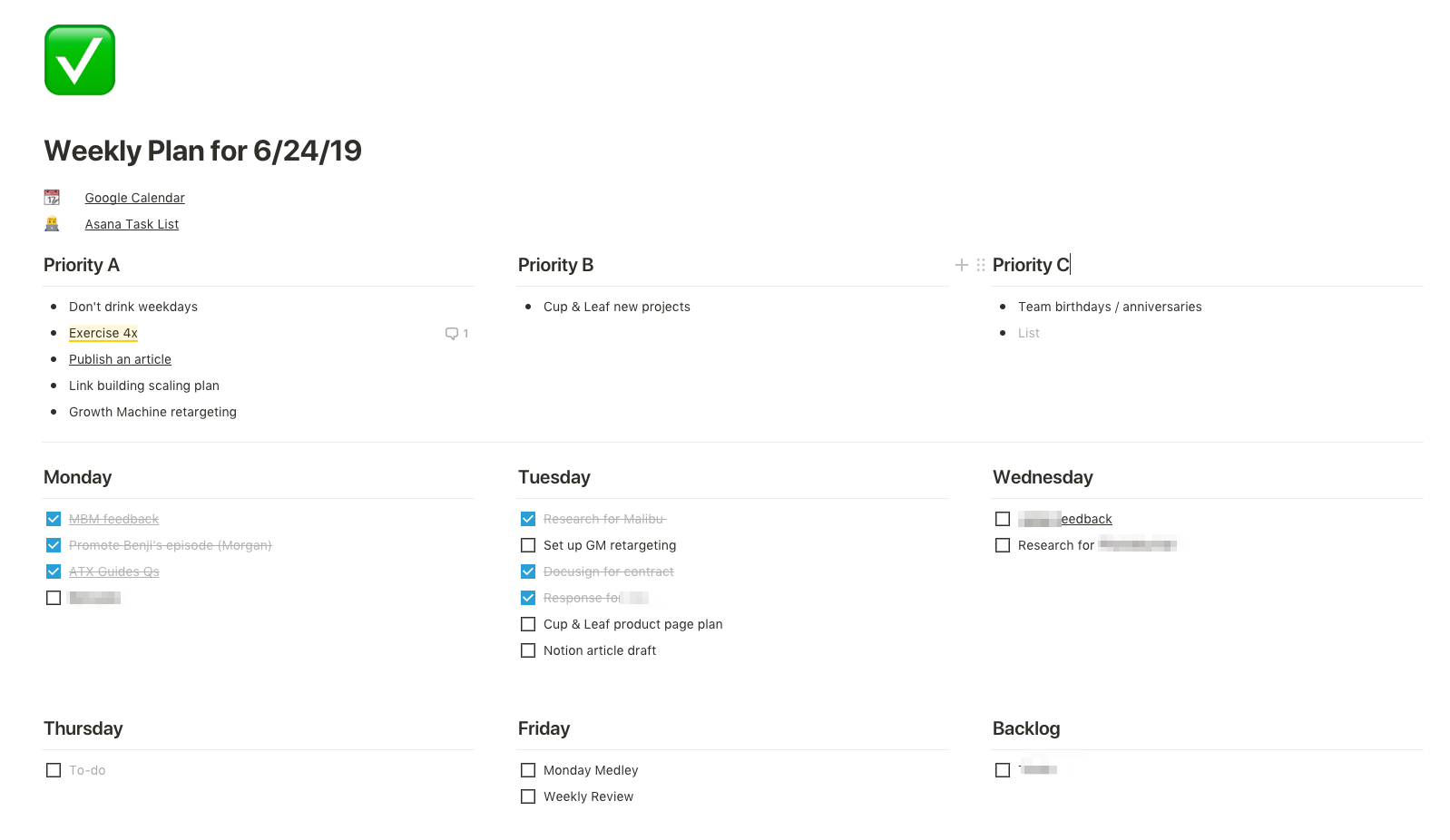Check the Weekly Review checkbox
Screen dimensions: 1450x840
528,796
